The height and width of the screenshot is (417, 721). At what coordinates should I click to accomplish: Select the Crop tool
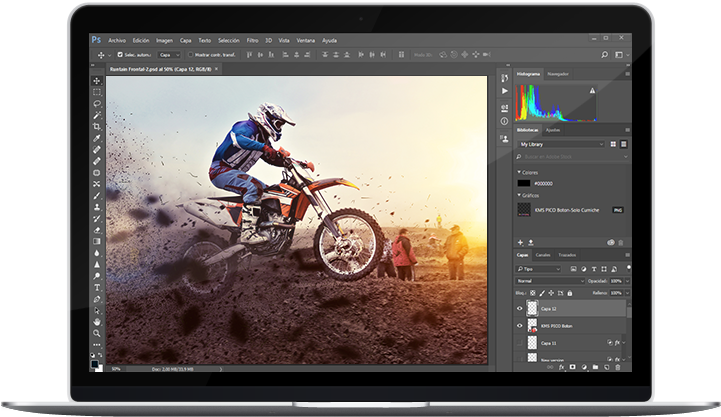coord(97,126)
